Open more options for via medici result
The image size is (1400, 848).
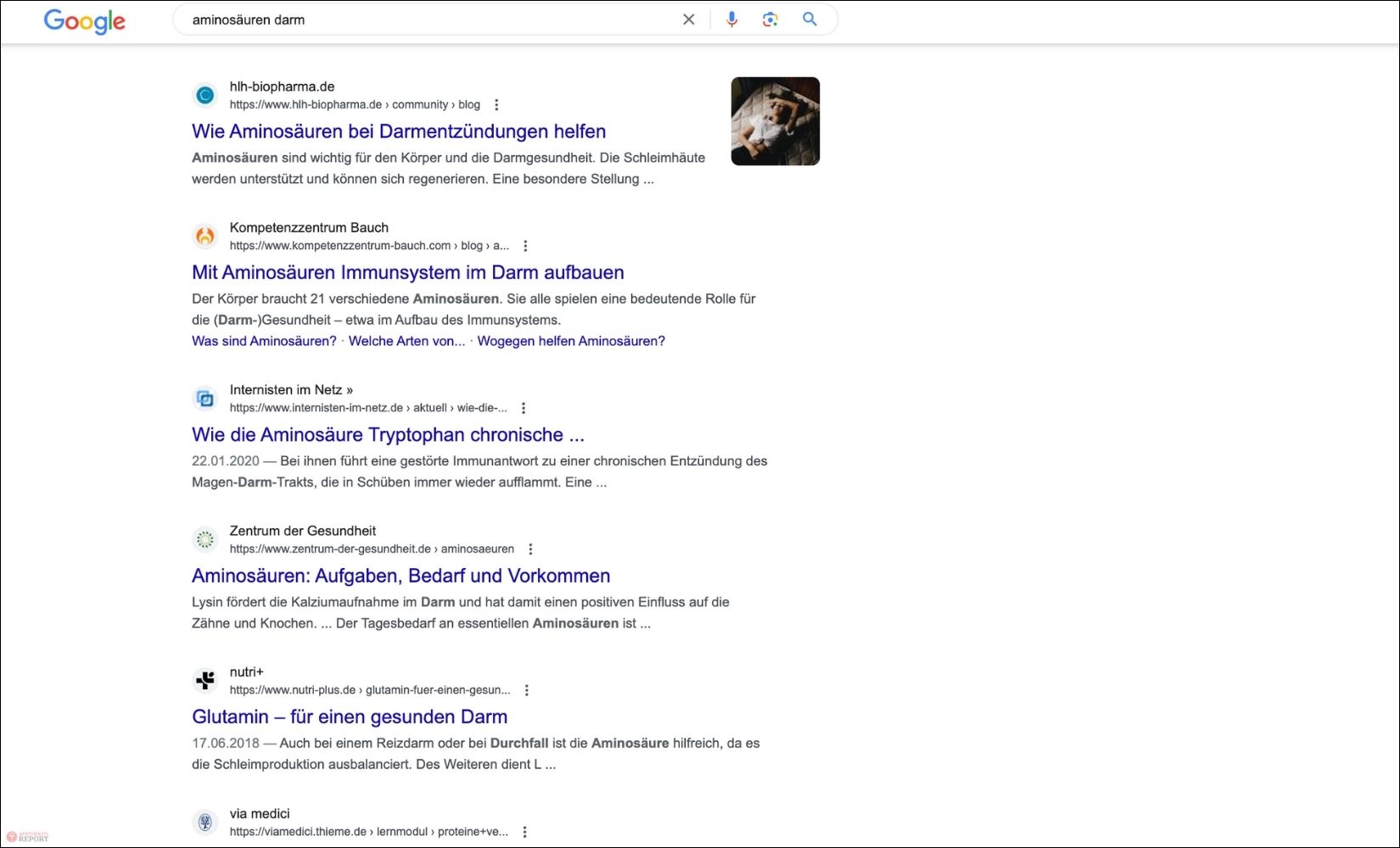[524, 832]
